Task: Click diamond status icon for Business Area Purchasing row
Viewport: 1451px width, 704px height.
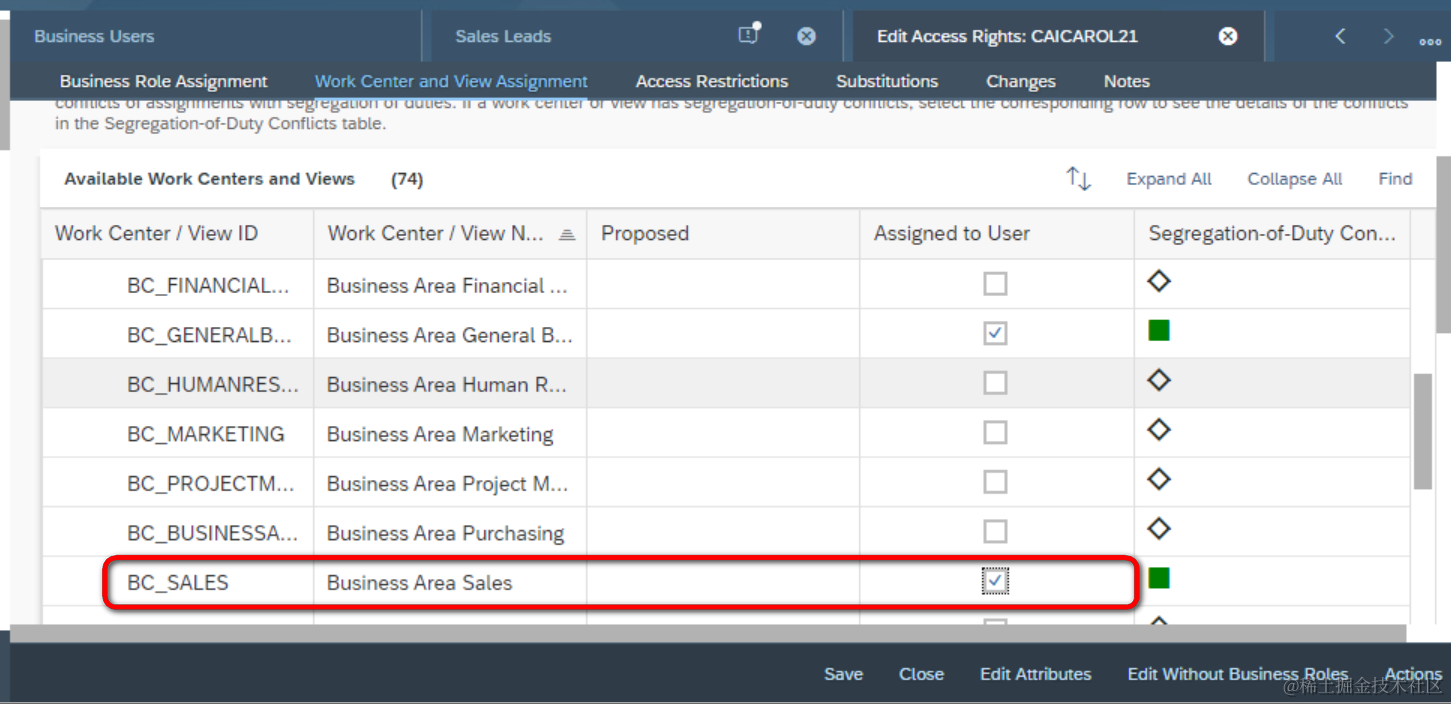Action: [1159, 529]
